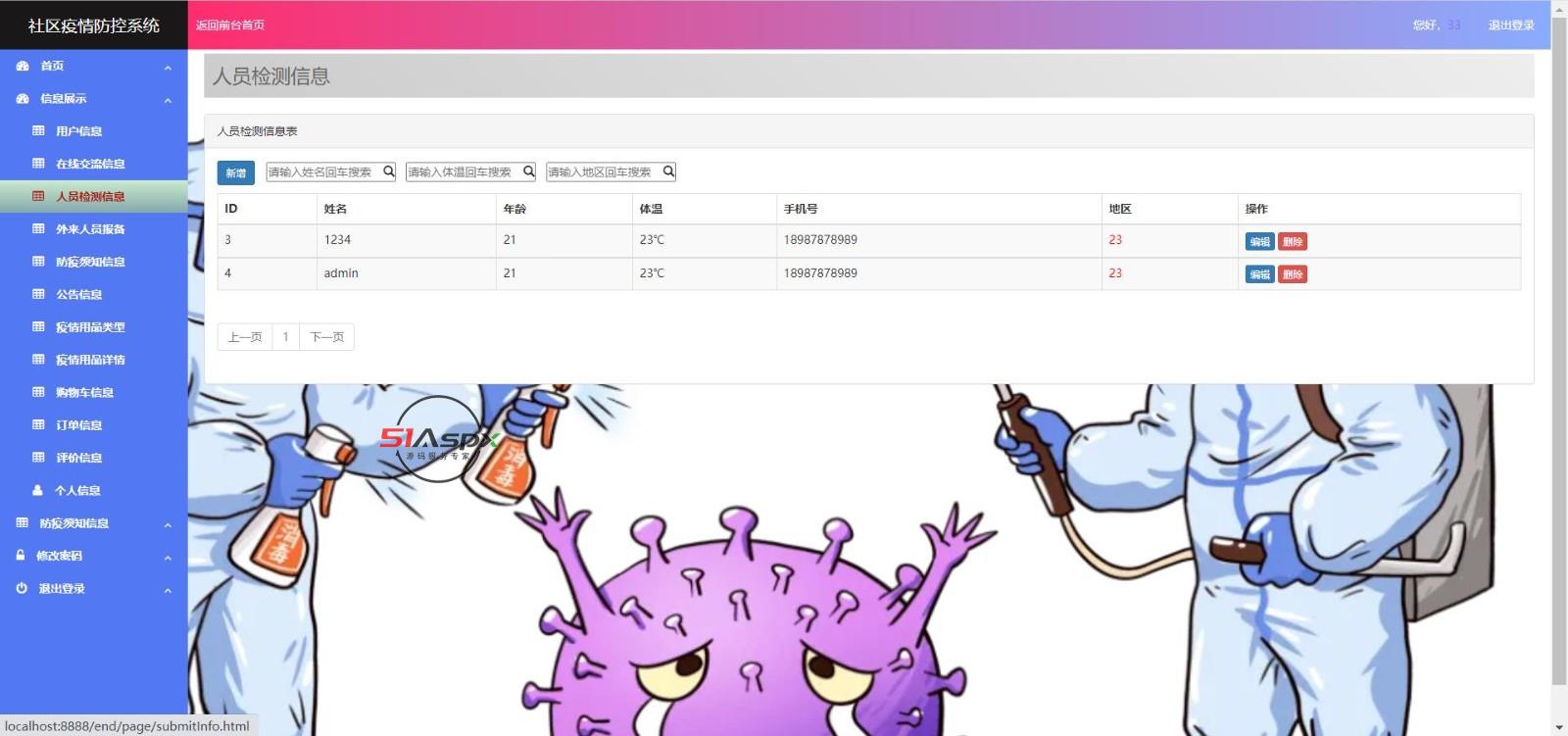The width and height of the screenshot is (1568, 736).
Task: Expand the sidebar 退出登录 chevron
Action: (x=168, y=589)
